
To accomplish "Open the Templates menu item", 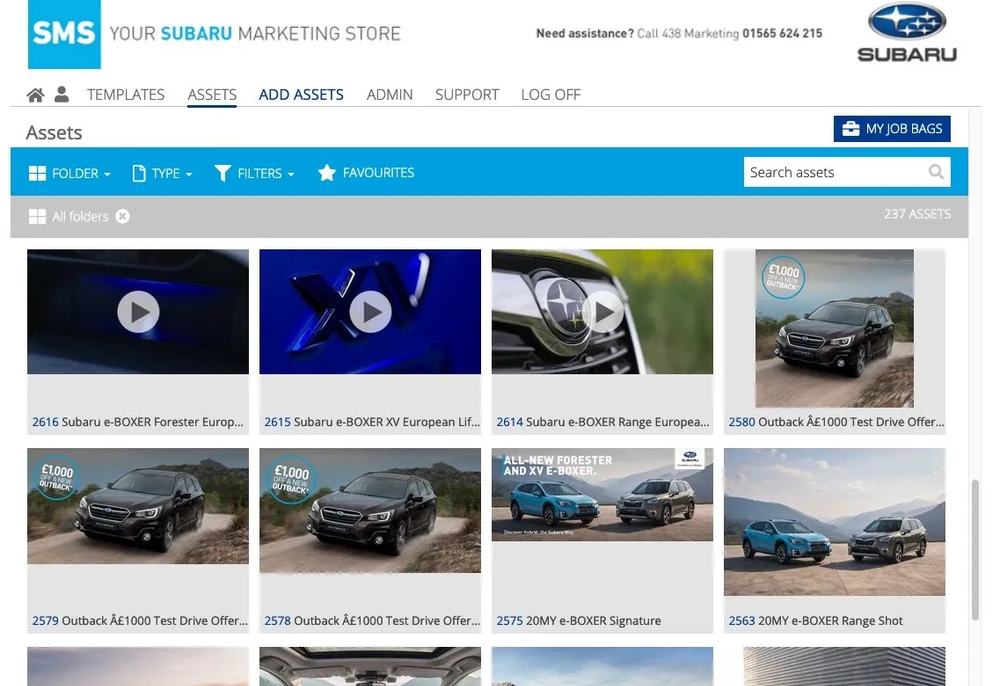I will 126,94.
